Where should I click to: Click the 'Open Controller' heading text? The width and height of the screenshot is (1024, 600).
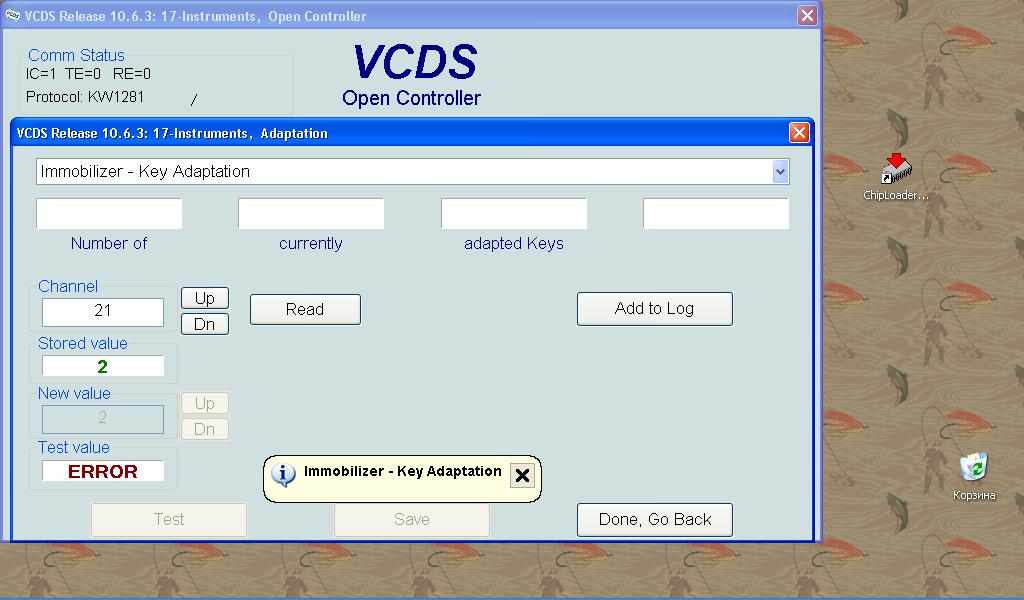click(411, 98)
